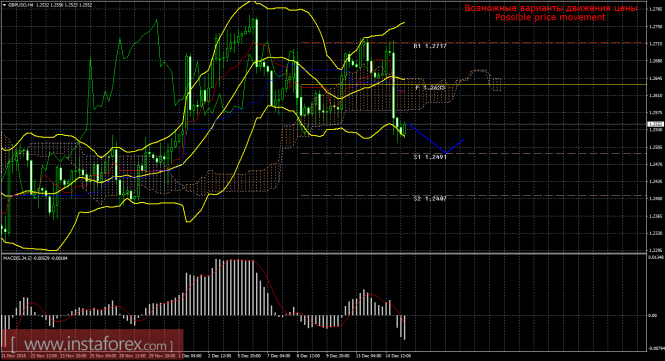Click the red 'Possible price movement' caption
665x361 pixels.
click(x=550, y=17)
